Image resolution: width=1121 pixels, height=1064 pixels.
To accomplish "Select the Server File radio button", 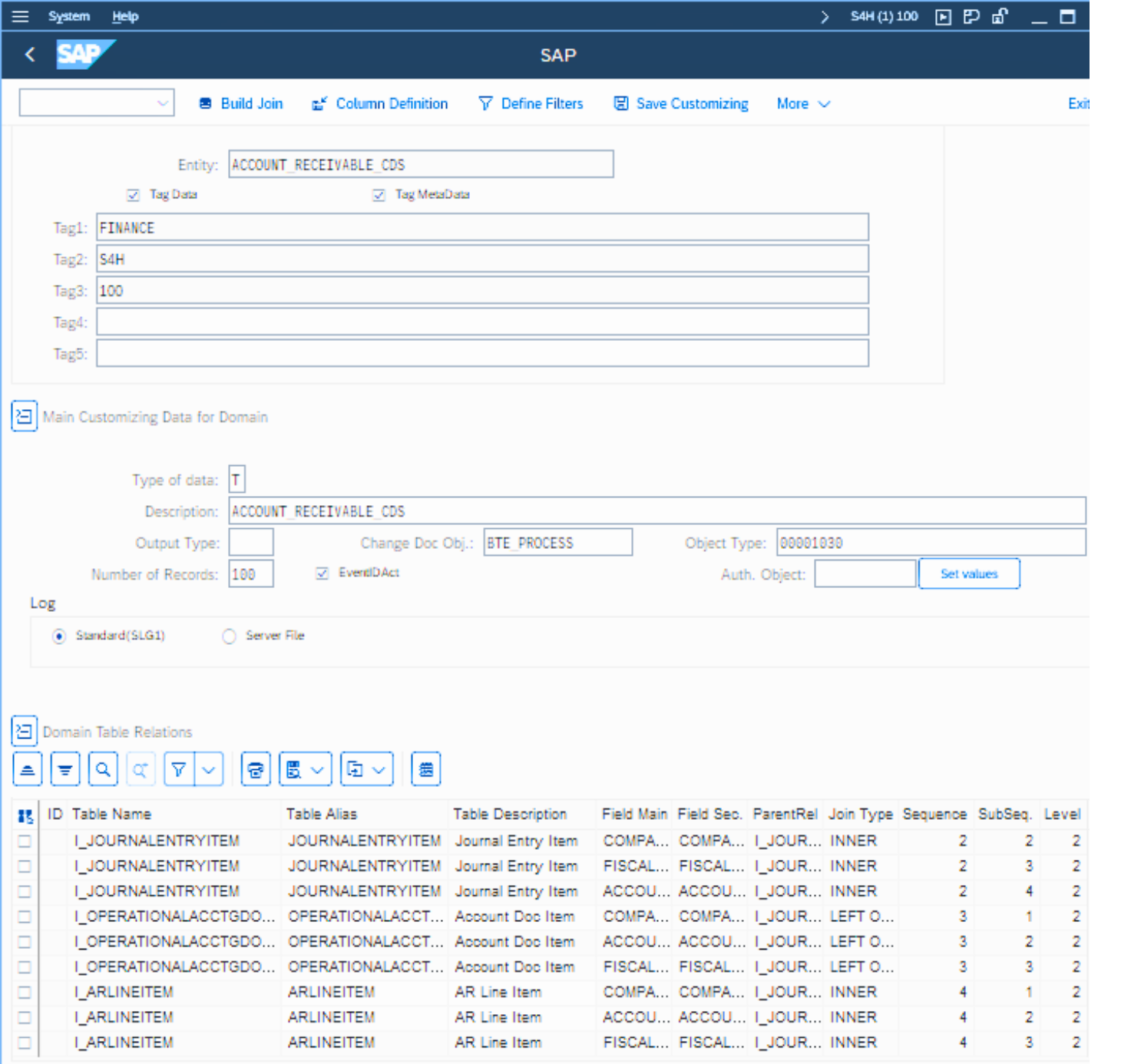I will click(x=229, y=636).
